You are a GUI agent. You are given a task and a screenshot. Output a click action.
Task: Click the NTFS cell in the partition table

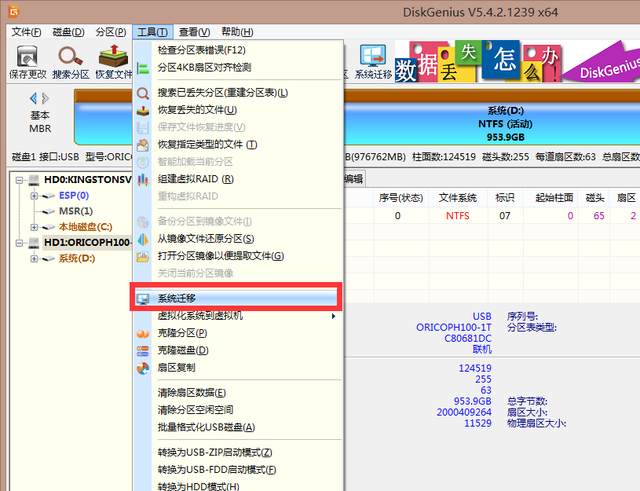(458, 216)
